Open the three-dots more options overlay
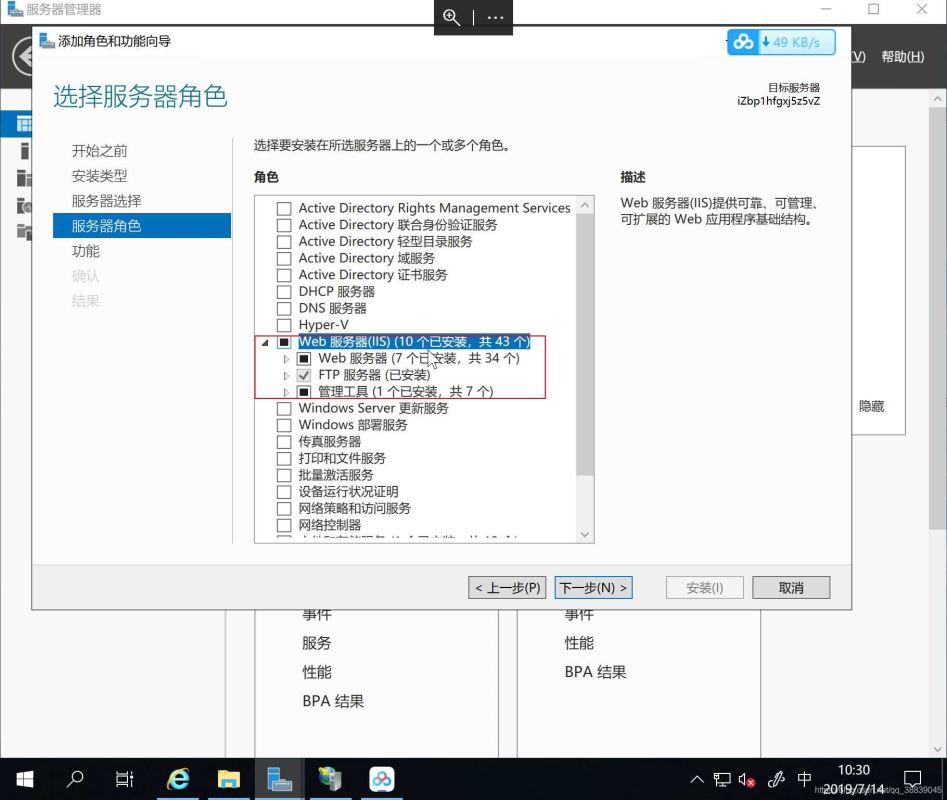Viewport: 947px width, 800px height. coord(495,18)
